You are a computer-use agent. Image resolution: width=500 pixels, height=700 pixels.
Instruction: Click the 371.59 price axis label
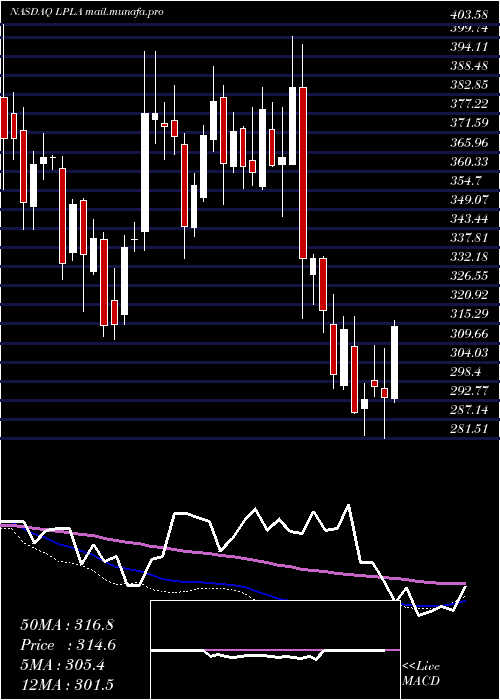[x=469, y=123]
